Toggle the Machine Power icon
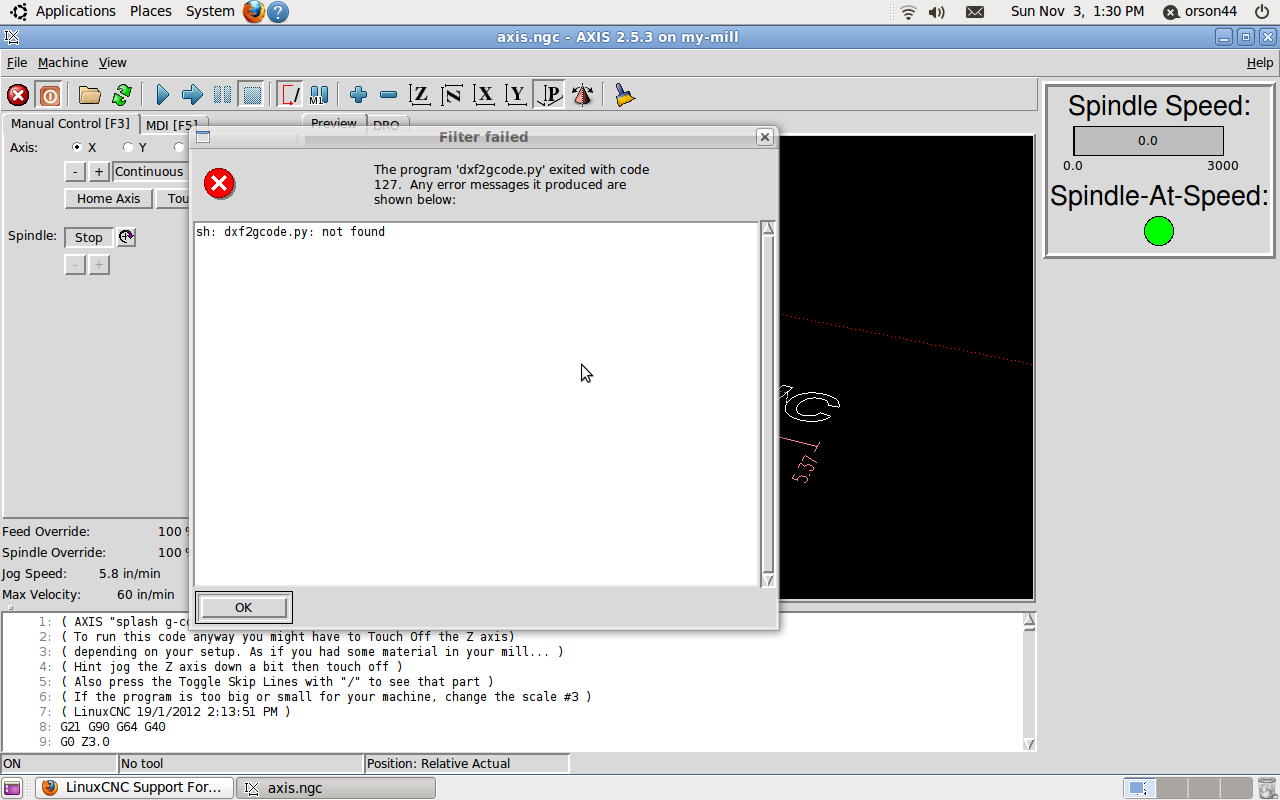 click(49, 95)
